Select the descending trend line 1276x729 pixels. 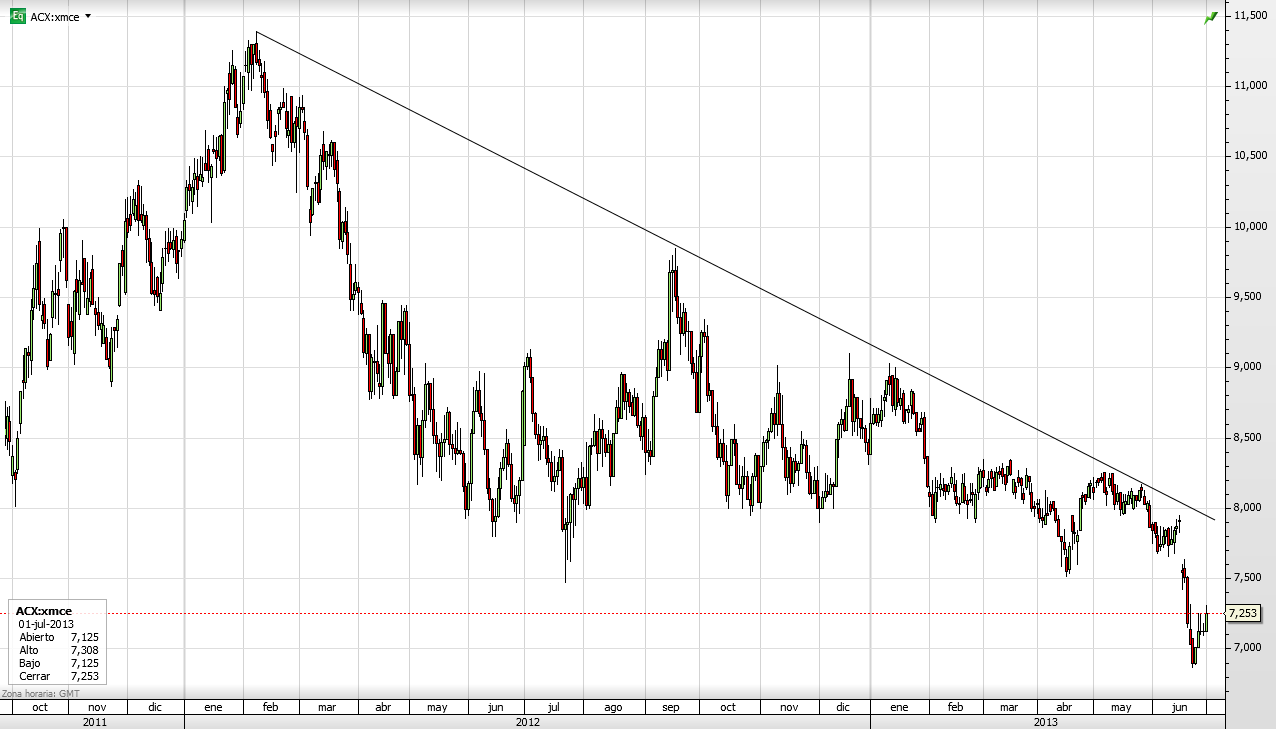[735, 275]
